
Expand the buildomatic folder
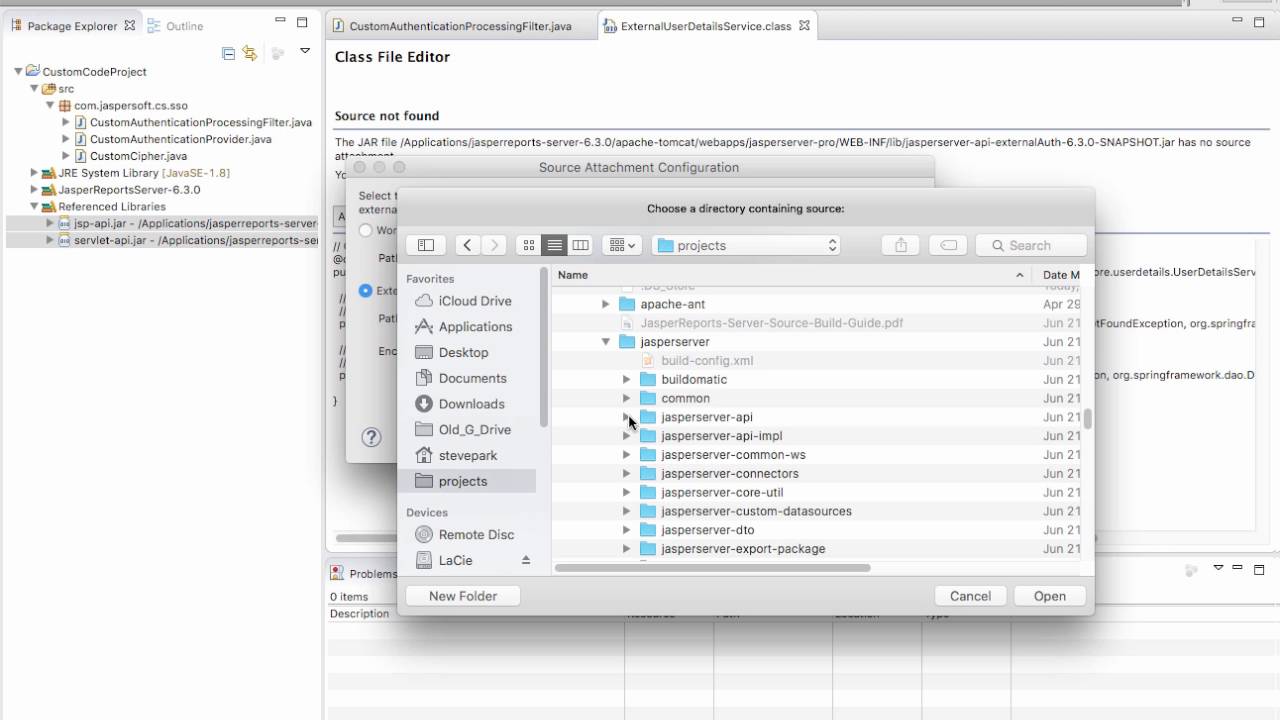pyautogui.click(x=626, y=380)
